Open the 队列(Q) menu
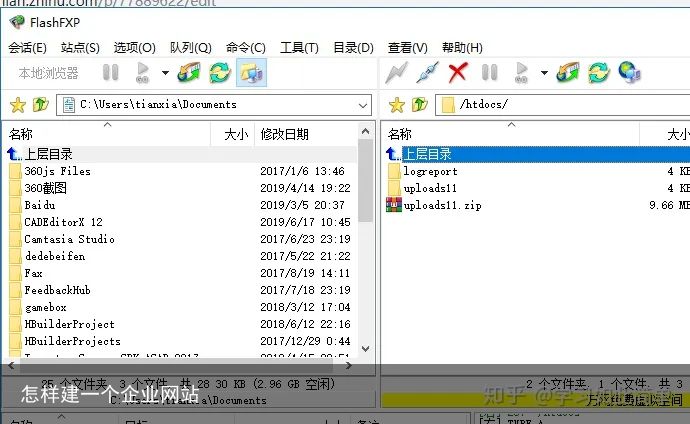This screenshot has width=690, height=424. [x=191, y=48]
